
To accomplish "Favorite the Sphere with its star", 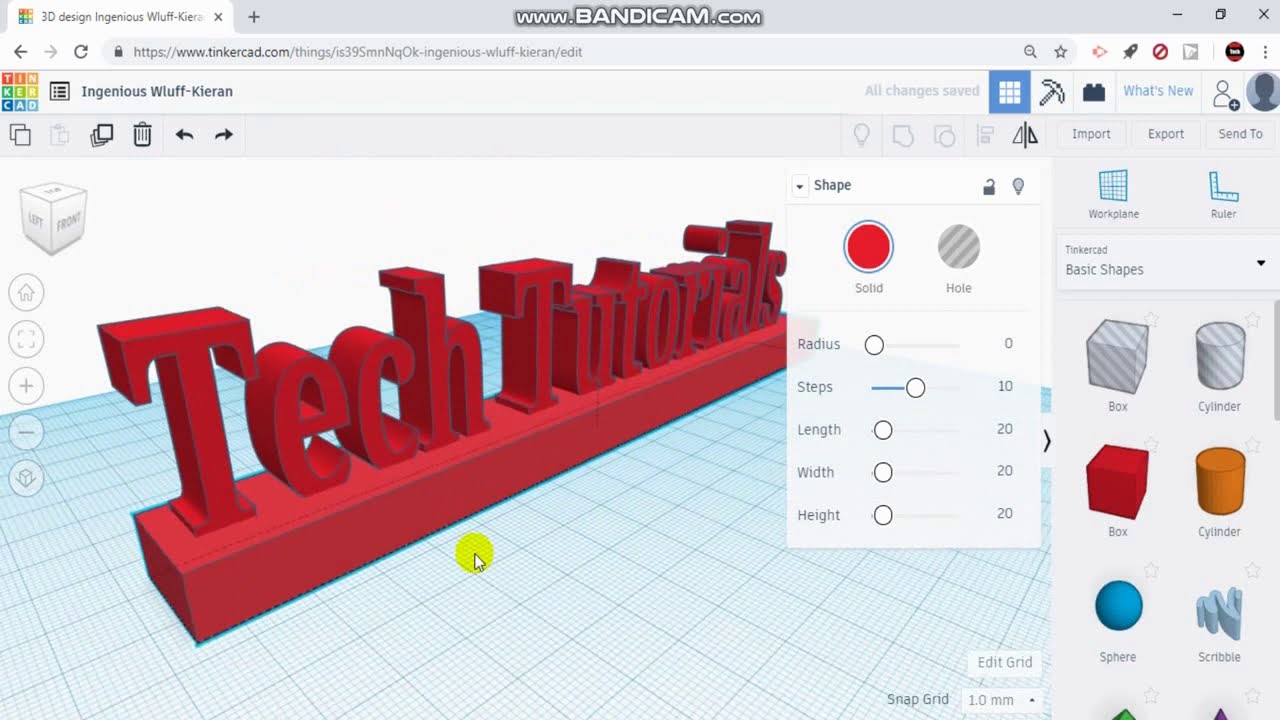I will point(1151,571).
